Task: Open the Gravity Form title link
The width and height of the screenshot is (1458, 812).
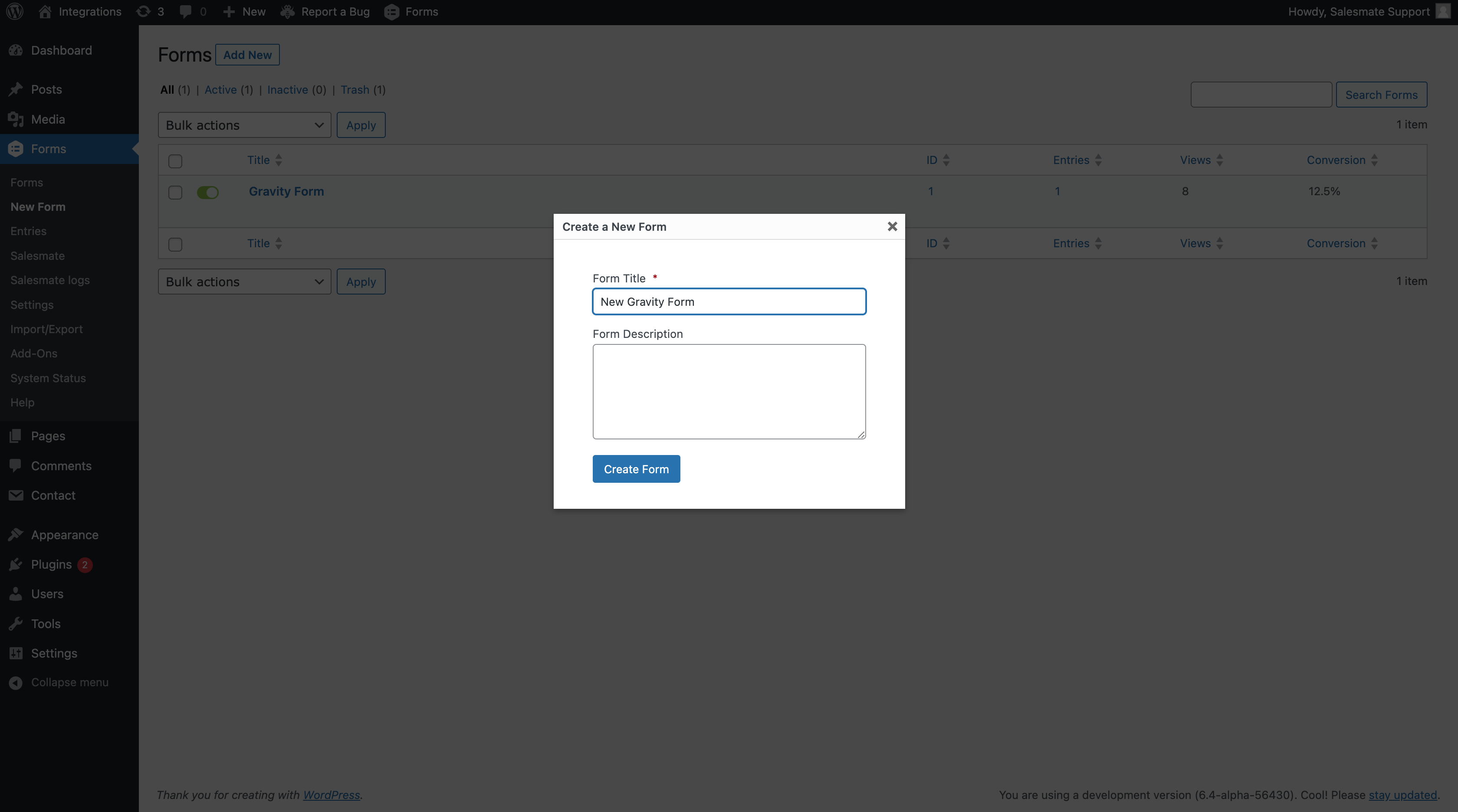Action: pos(286,191)
